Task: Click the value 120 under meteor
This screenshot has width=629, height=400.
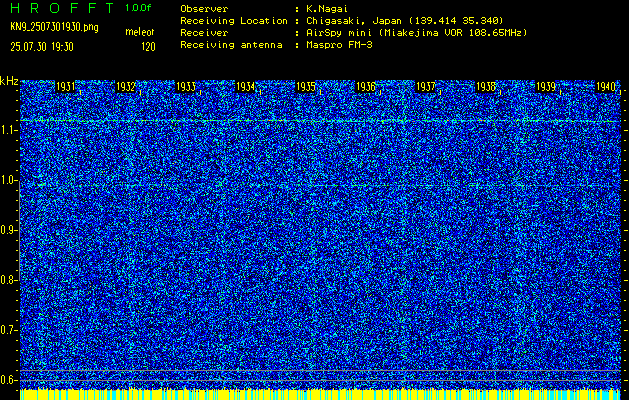Action: coord(148,47)
